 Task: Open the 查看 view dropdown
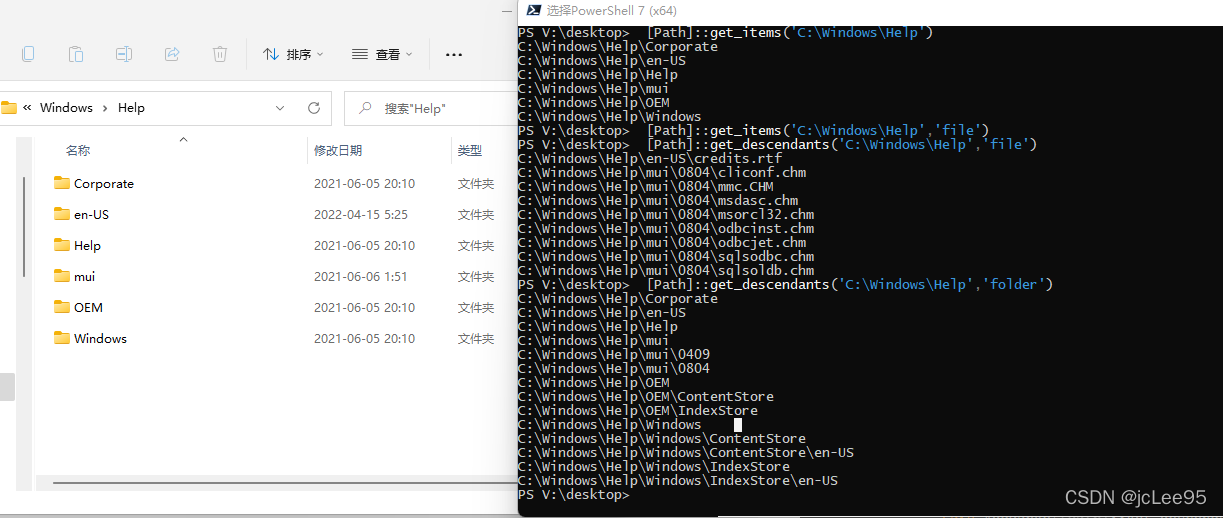coord(381,55)
